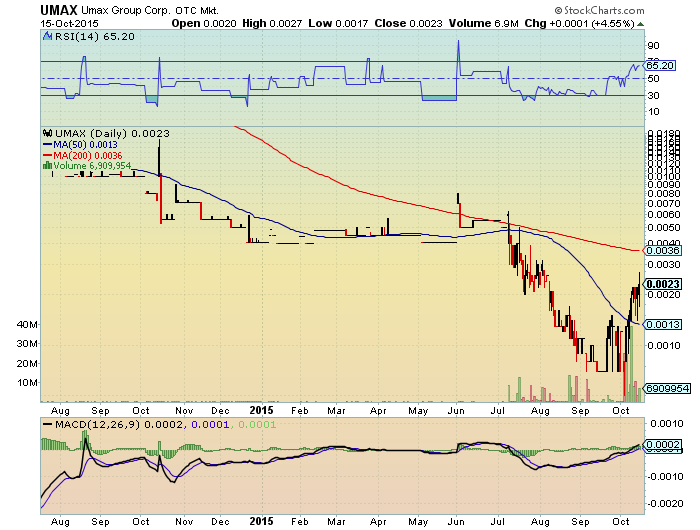Click the 6909954 volume tag

(x=667, y=388)
